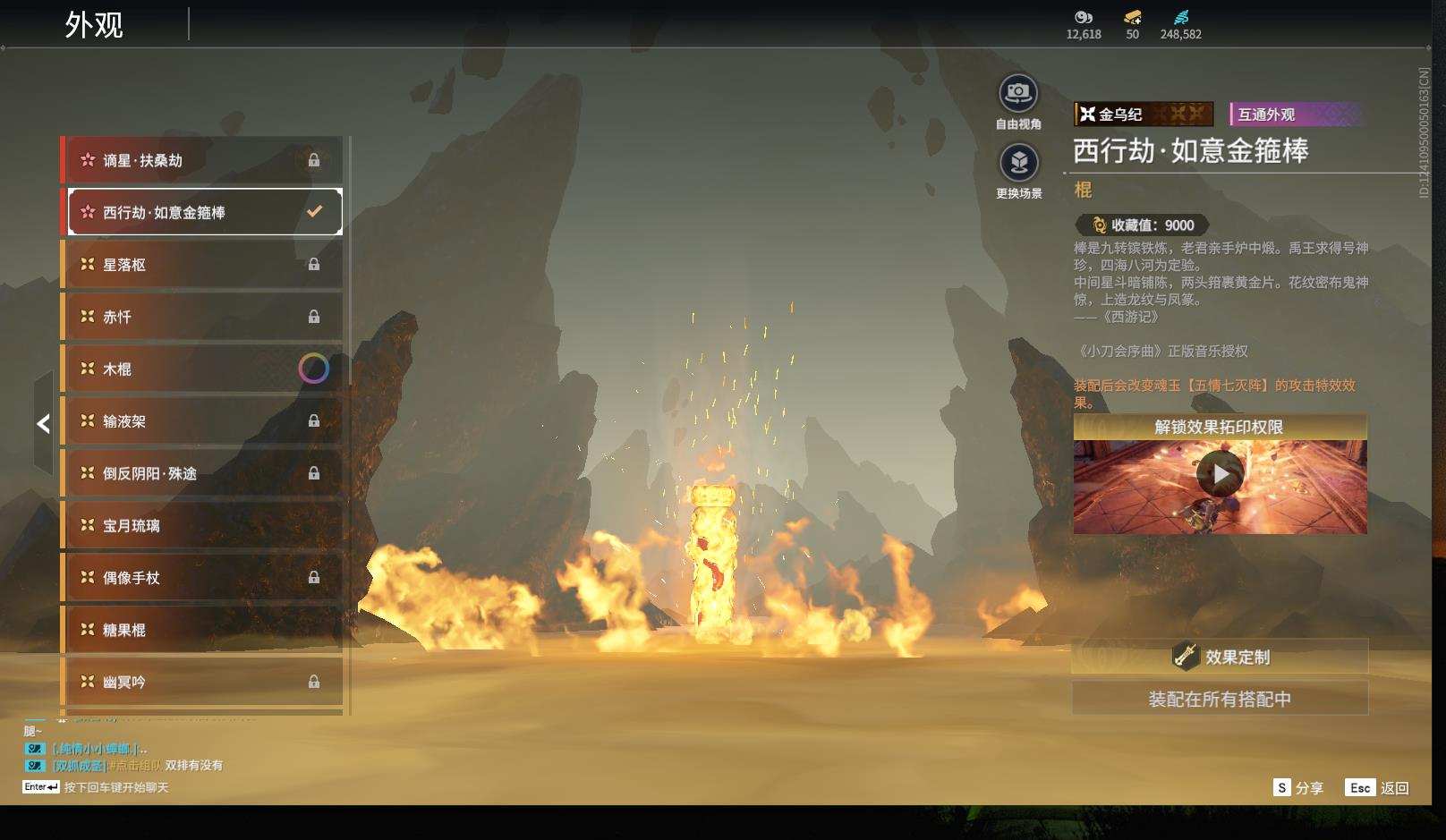This screenshot has height=840, width=1446.
Task: Click the equipped checkmark on 西行劫·如意金箍棒
Action: pyautogui.click(x=314, y=212)
